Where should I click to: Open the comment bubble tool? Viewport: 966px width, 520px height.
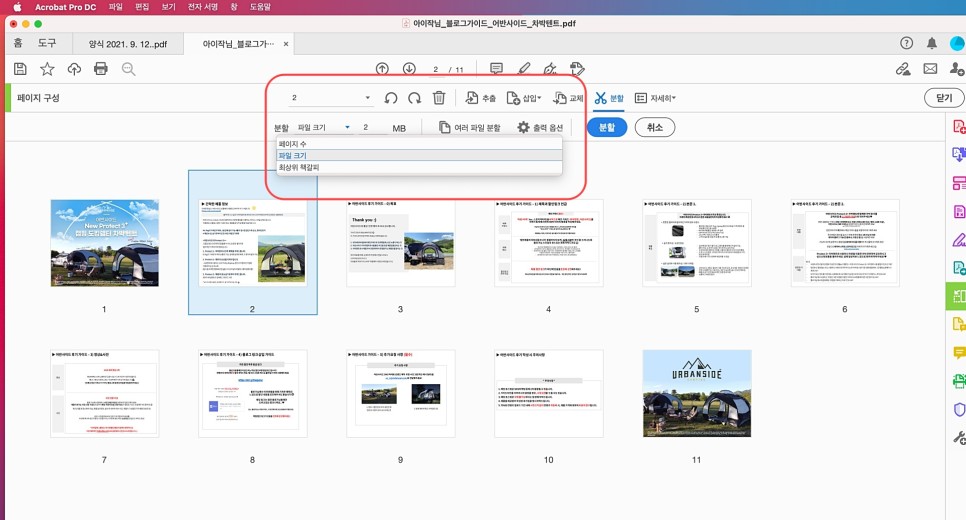pos(496,69)
